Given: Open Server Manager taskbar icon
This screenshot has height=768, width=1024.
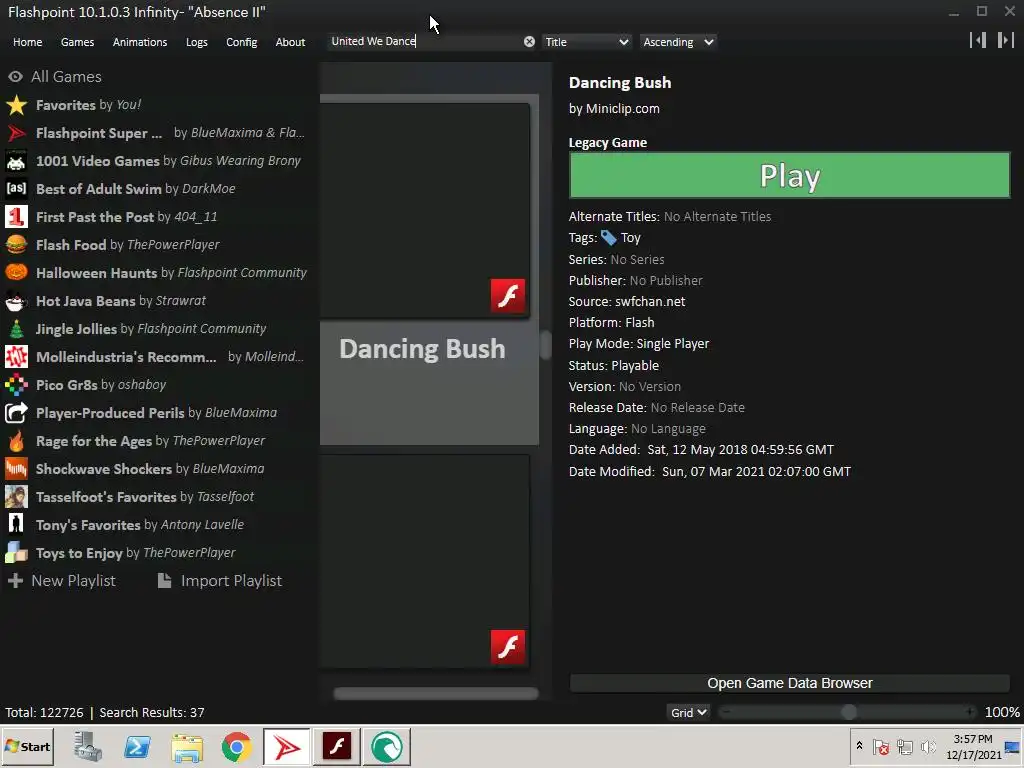Looking at the screenshot, I should tap(88, 747).
